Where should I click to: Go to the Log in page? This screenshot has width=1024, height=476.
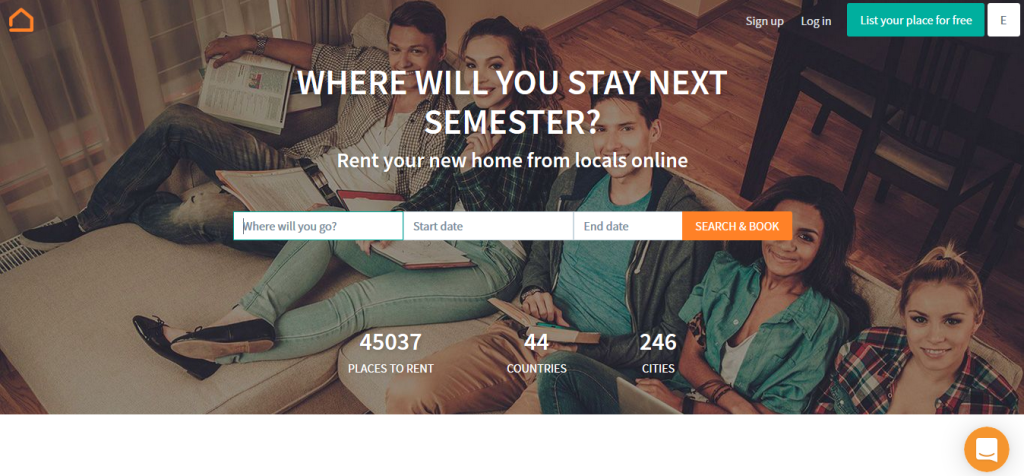816,21
